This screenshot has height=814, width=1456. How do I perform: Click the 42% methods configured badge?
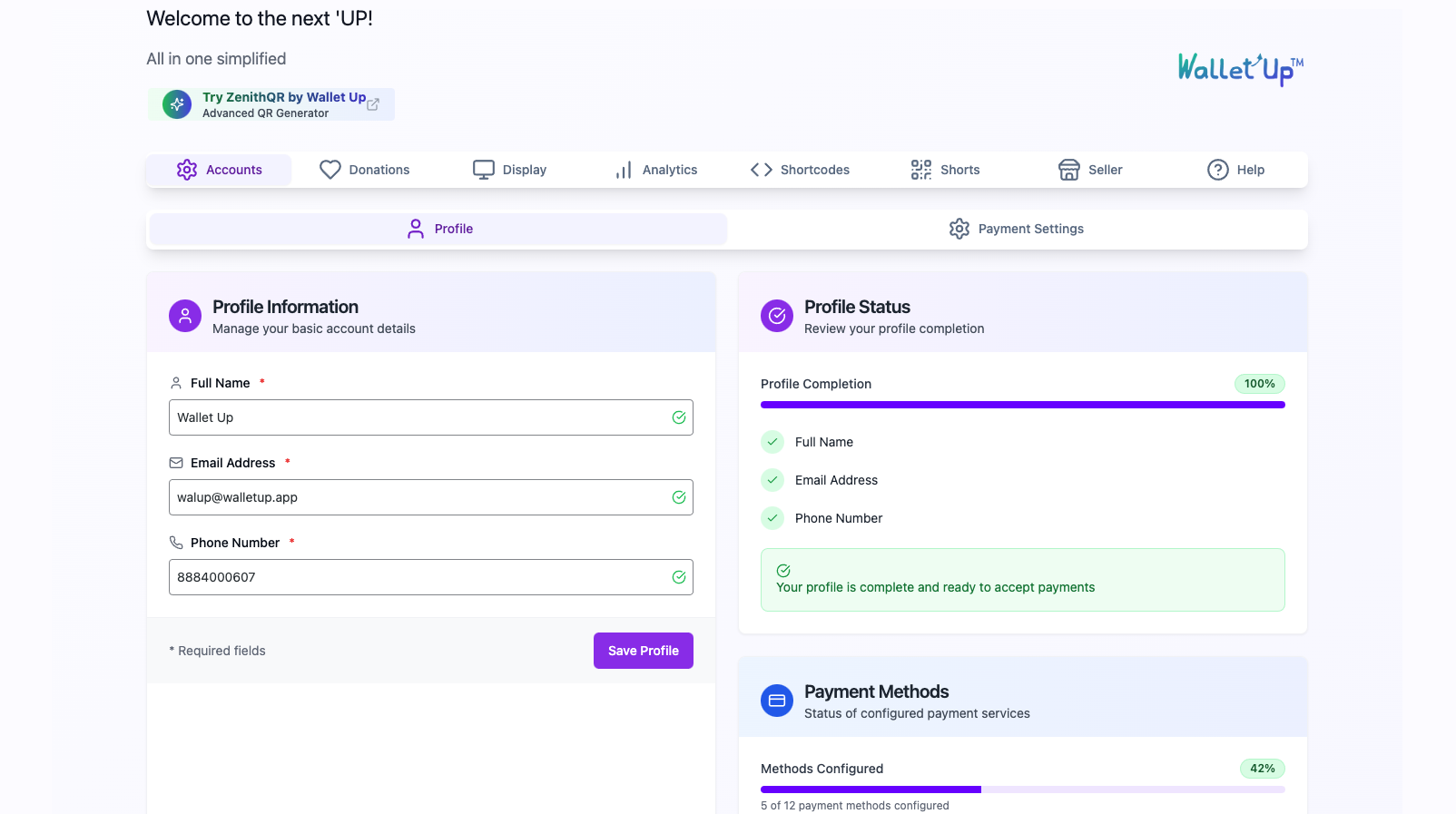pyautogui.click(x=1263, y=769)
